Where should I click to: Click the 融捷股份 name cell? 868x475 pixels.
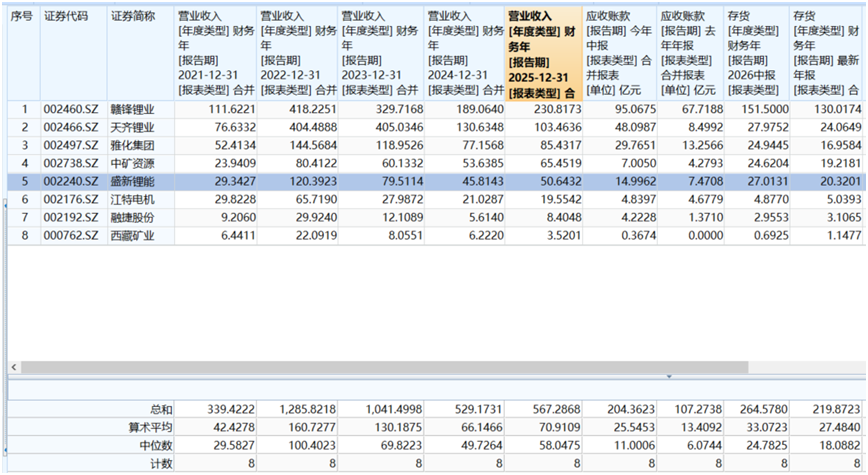tap(141, 218)
